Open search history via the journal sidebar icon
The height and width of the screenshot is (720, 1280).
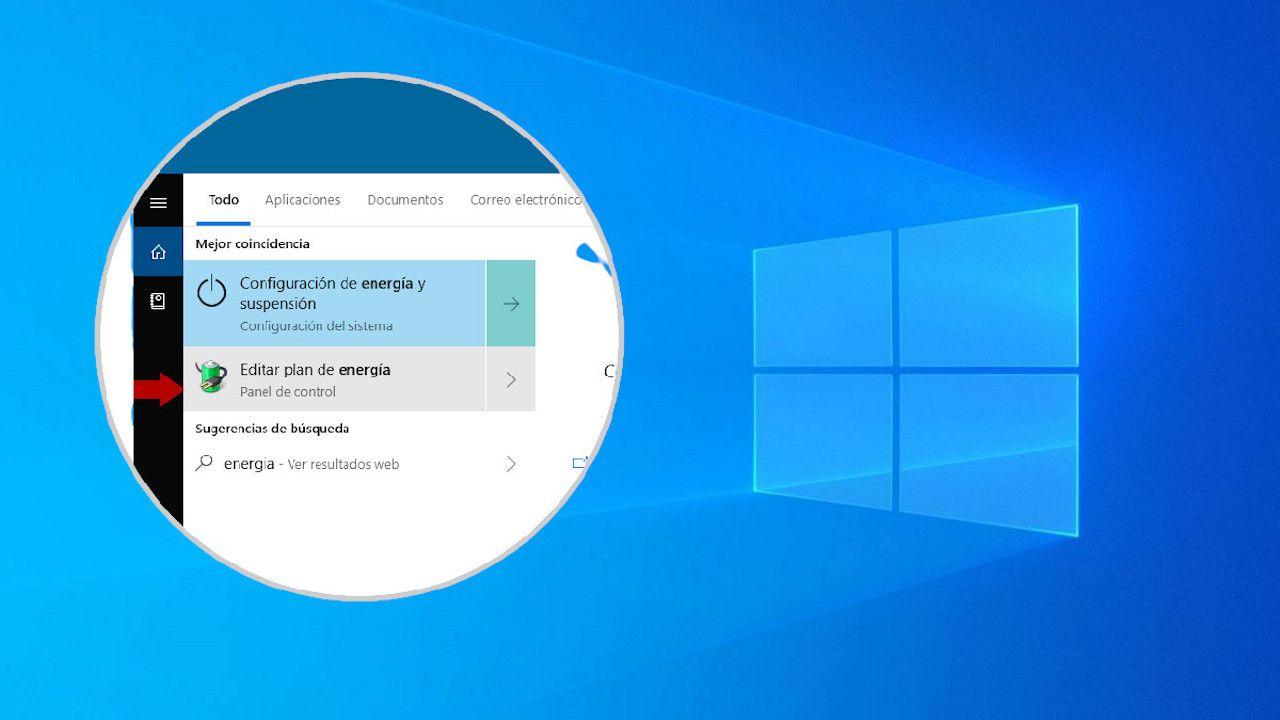(158, 300)
